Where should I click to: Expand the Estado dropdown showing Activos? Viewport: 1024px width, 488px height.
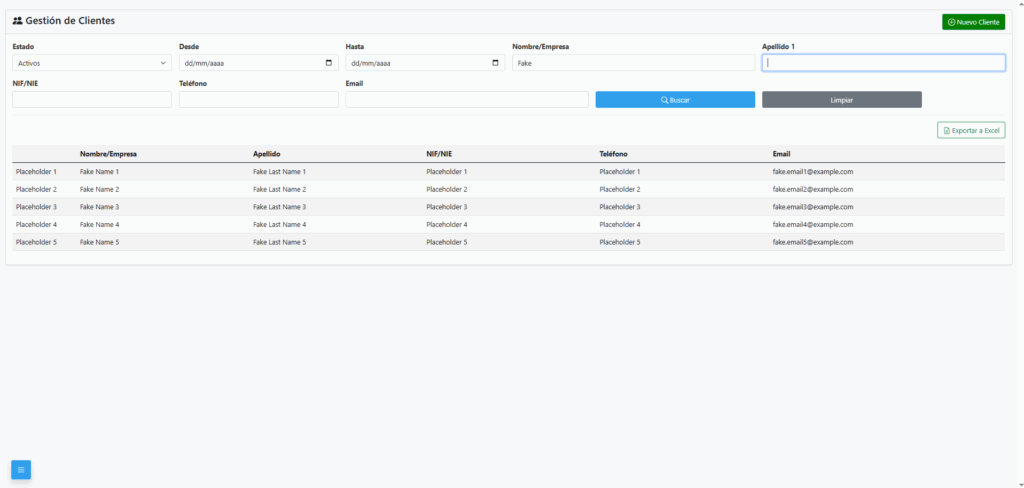(92, 63)
